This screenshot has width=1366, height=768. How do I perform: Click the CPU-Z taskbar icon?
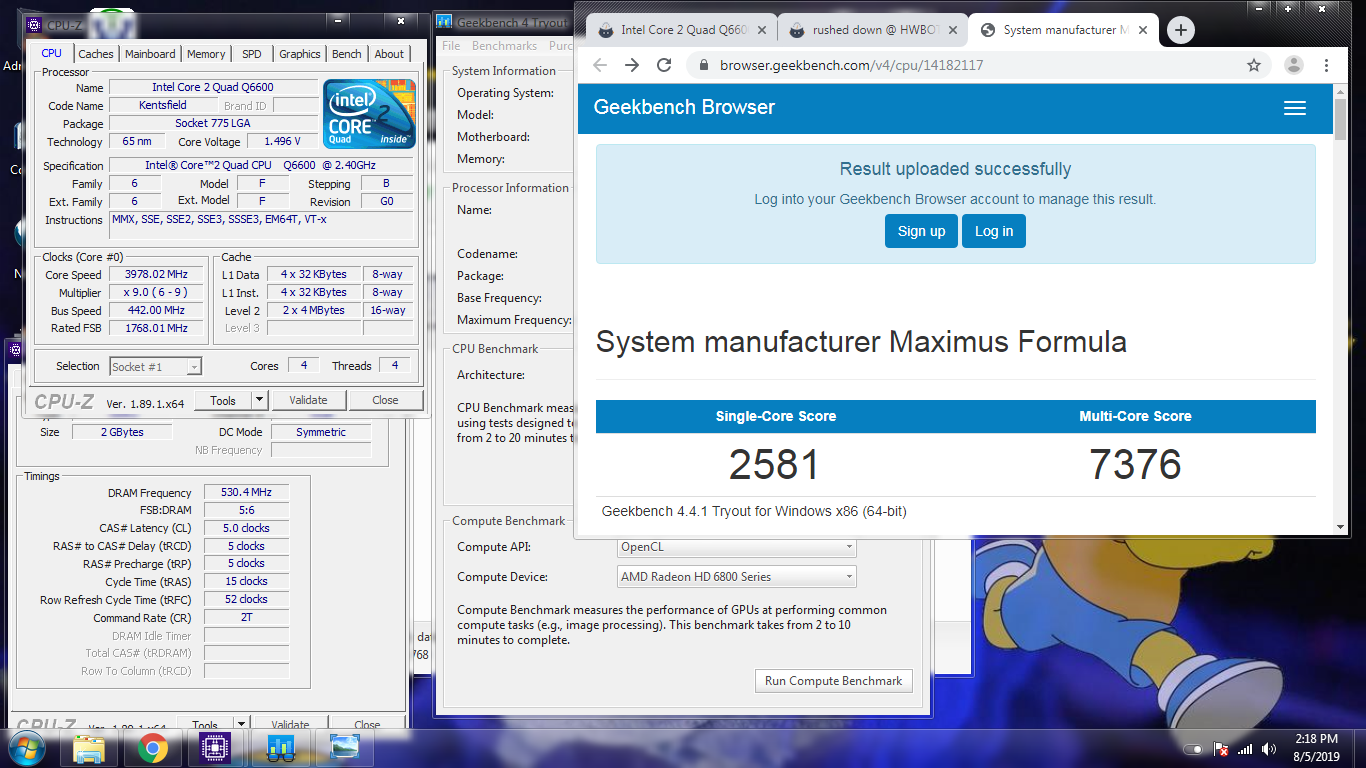coord(215,748)
